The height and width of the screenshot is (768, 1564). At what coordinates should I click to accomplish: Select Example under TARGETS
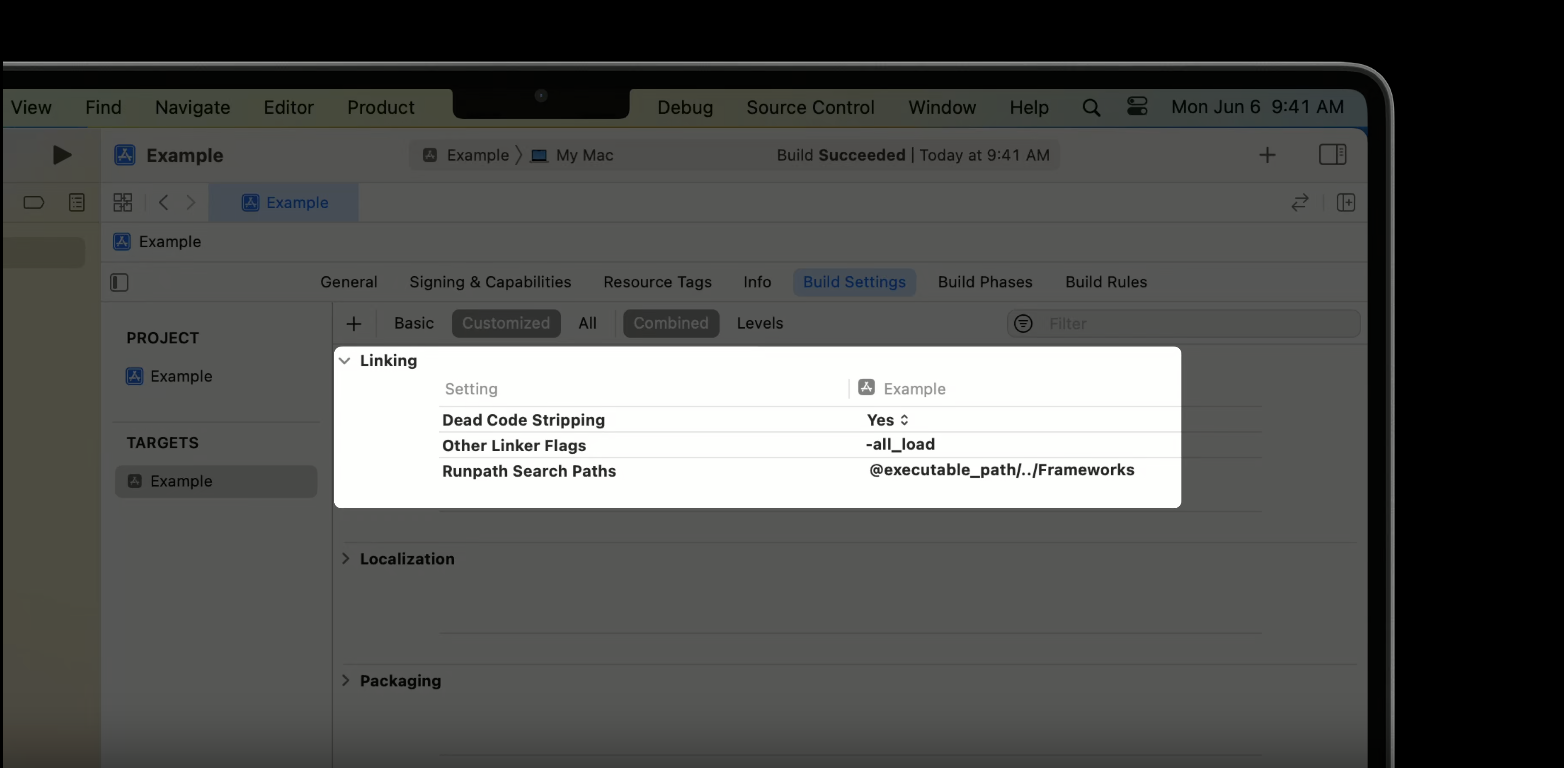pos(215,481)
